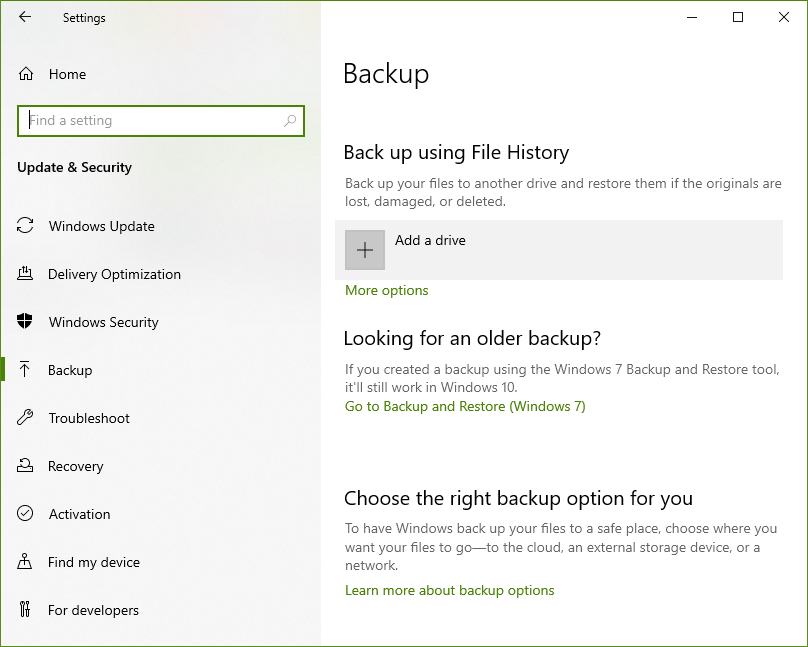This screenshot has height=647, width=808.
Task: Select Windows Update in the sidebar
Action: (x=102, y=226)
